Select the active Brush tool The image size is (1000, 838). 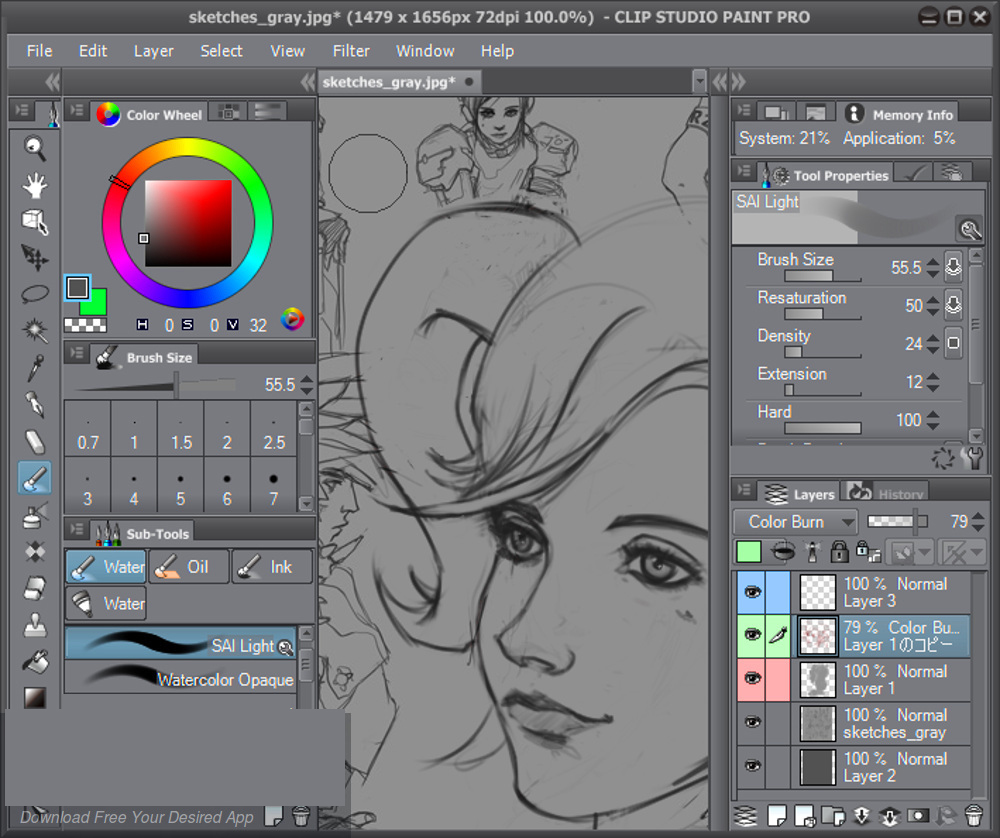click(x=34, y=478)
